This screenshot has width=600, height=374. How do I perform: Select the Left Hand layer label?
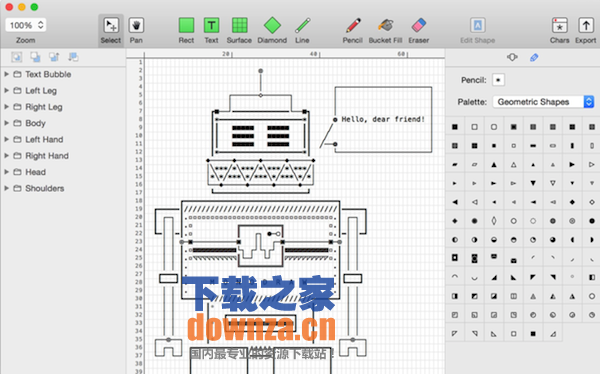(44, 139)
